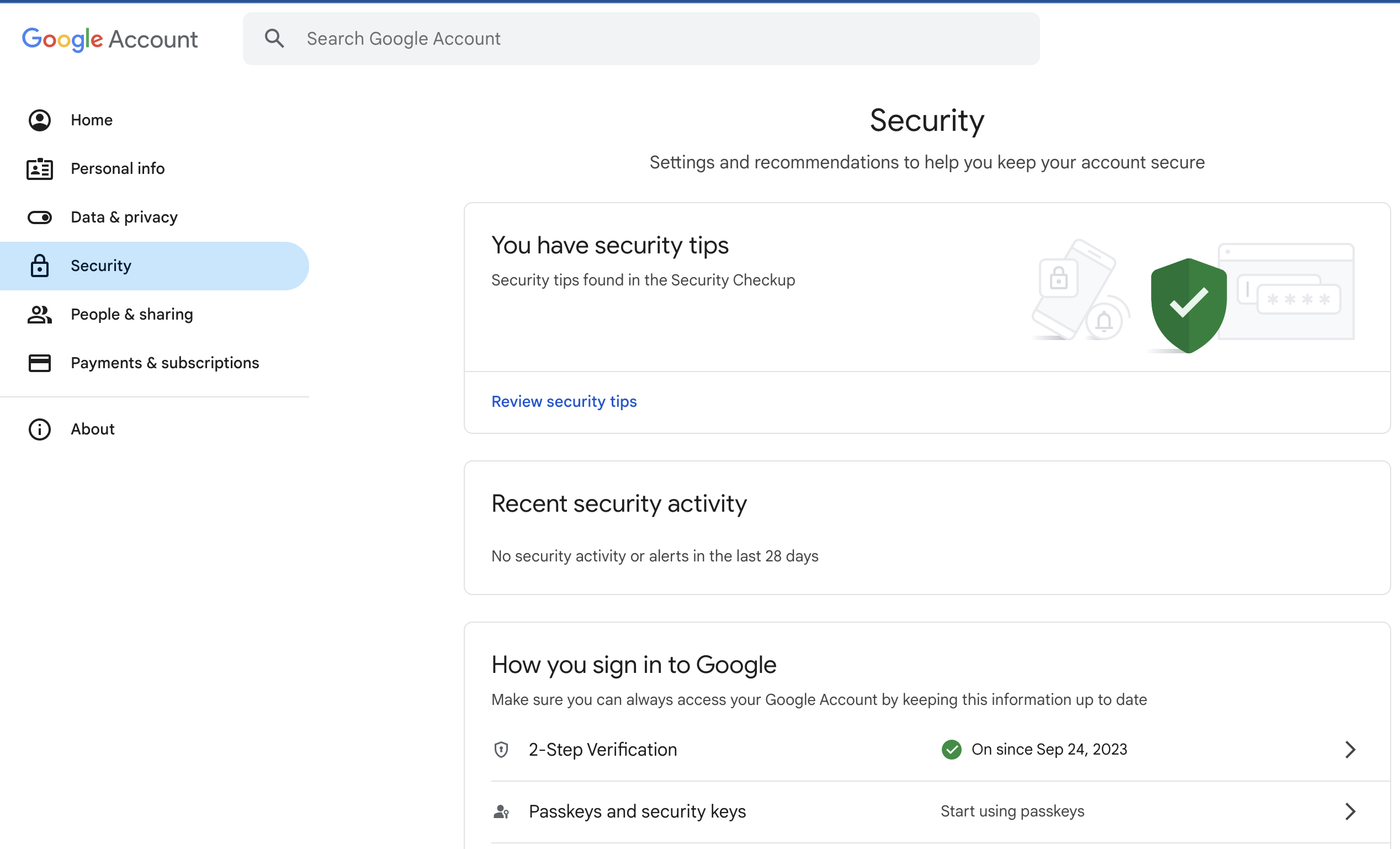1400x849 pixels.
Task: Click 'On since Sep 24, 2023' status
Action: pyautogui.click(x=1049, y=750)
